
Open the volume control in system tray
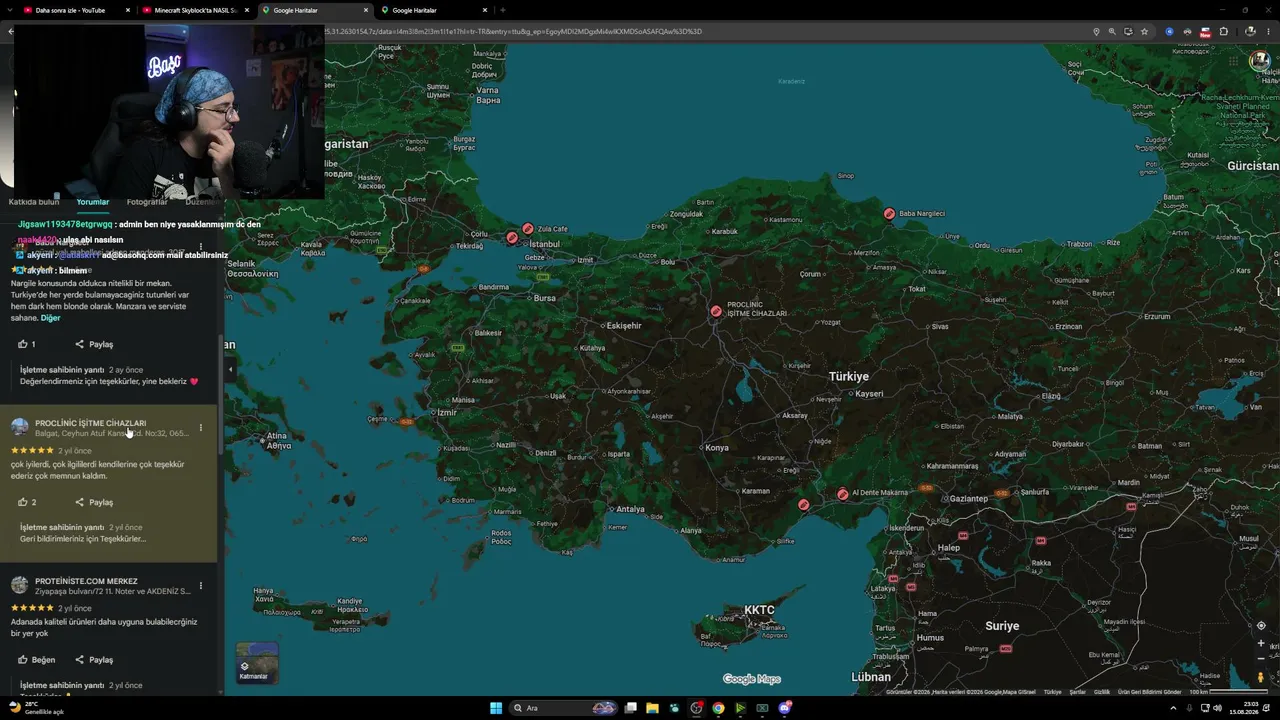click(1217, 708)
